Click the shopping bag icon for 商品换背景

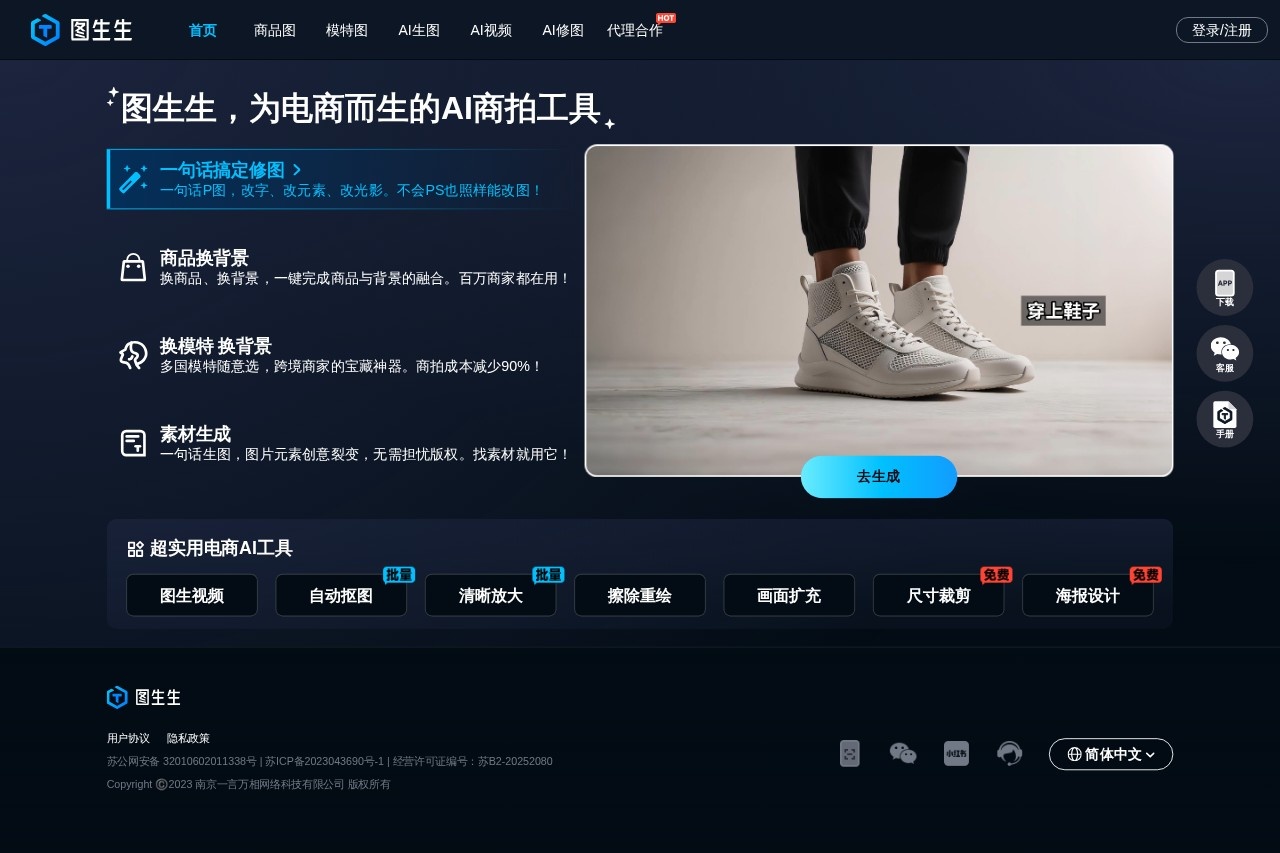133,266
